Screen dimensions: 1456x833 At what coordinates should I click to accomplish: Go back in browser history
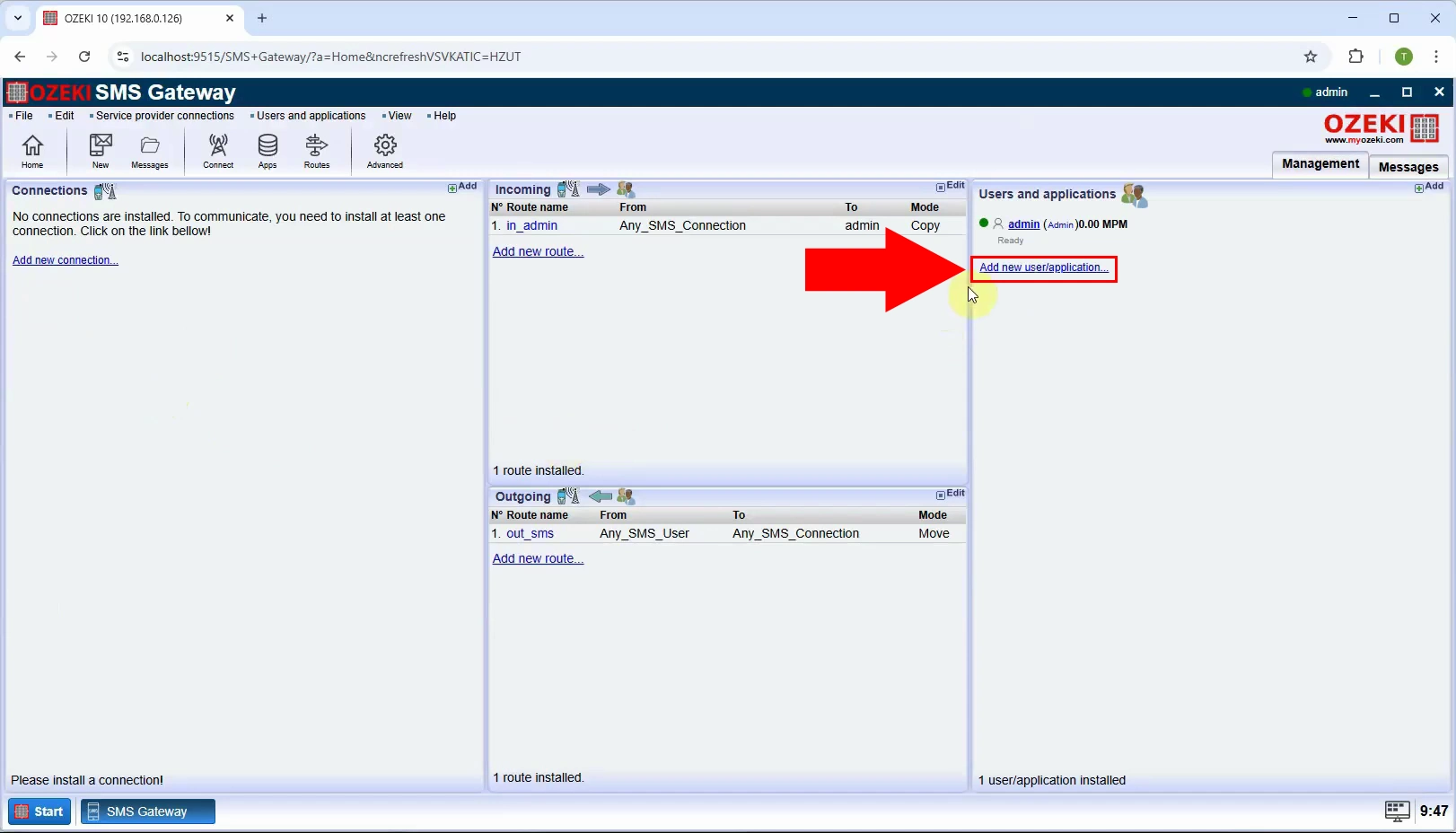coord(20,57)
